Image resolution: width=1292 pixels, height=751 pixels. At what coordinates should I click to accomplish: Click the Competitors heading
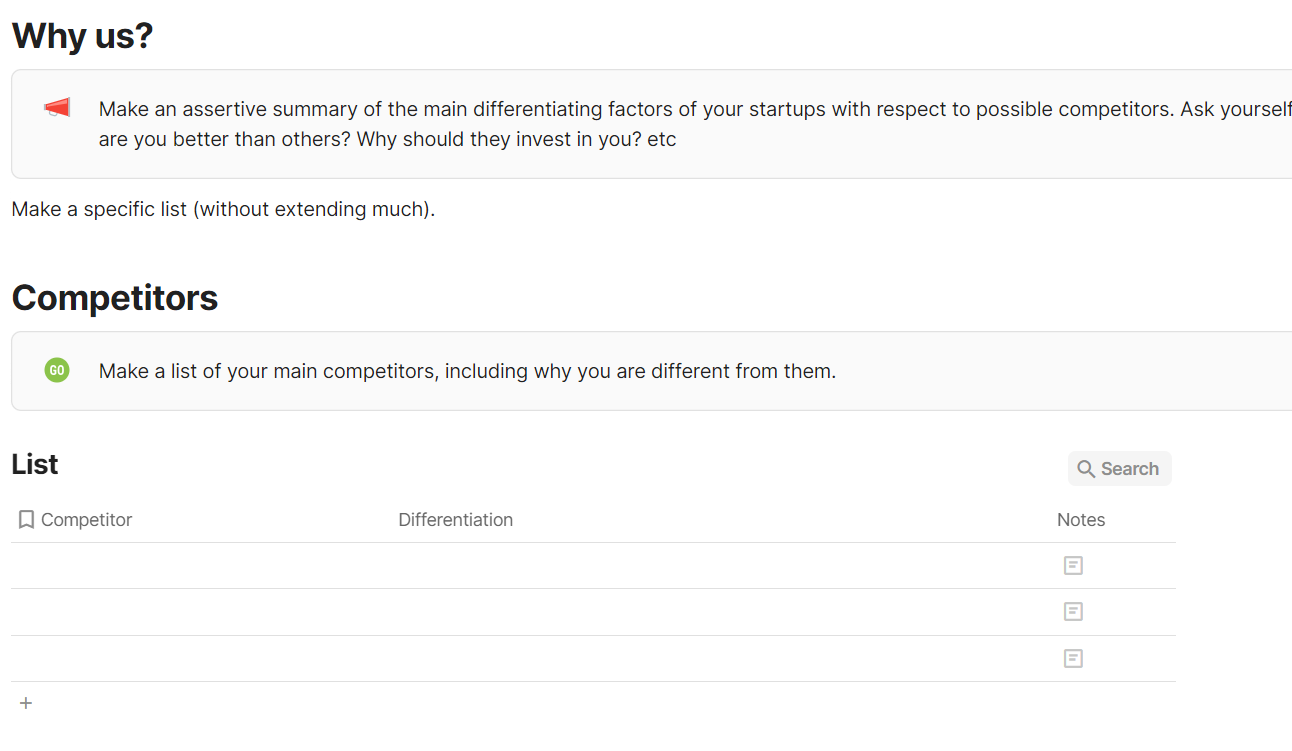115,298
